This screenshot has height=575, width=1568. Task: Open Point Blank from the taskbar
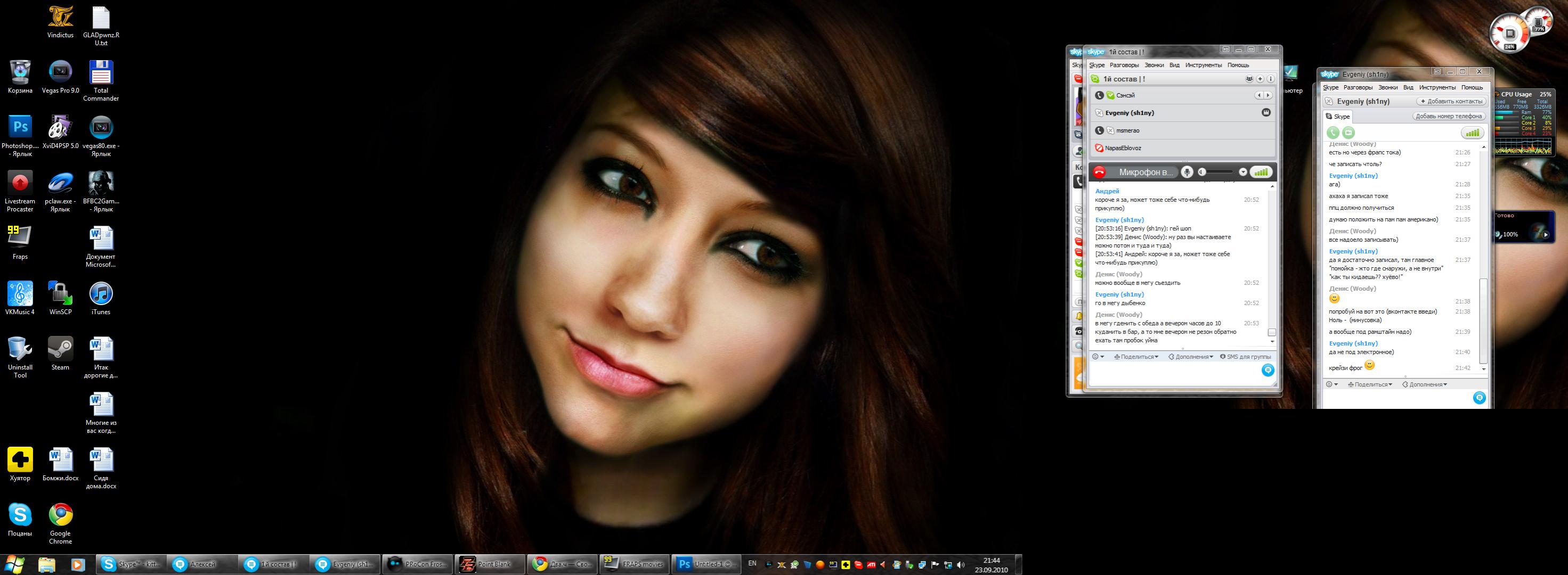[490, 564]
